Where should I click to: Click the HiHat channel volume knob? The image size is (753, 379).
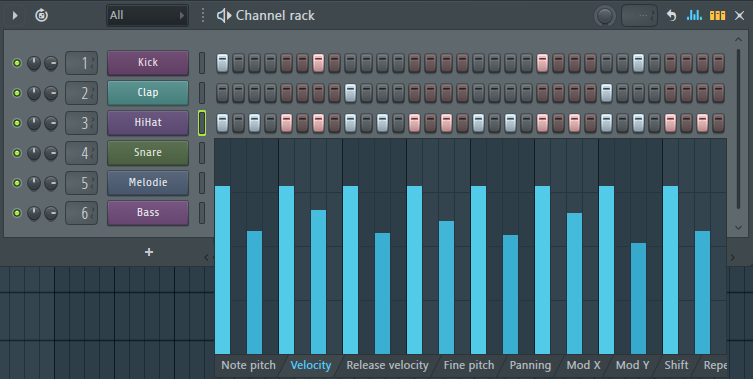51,123
